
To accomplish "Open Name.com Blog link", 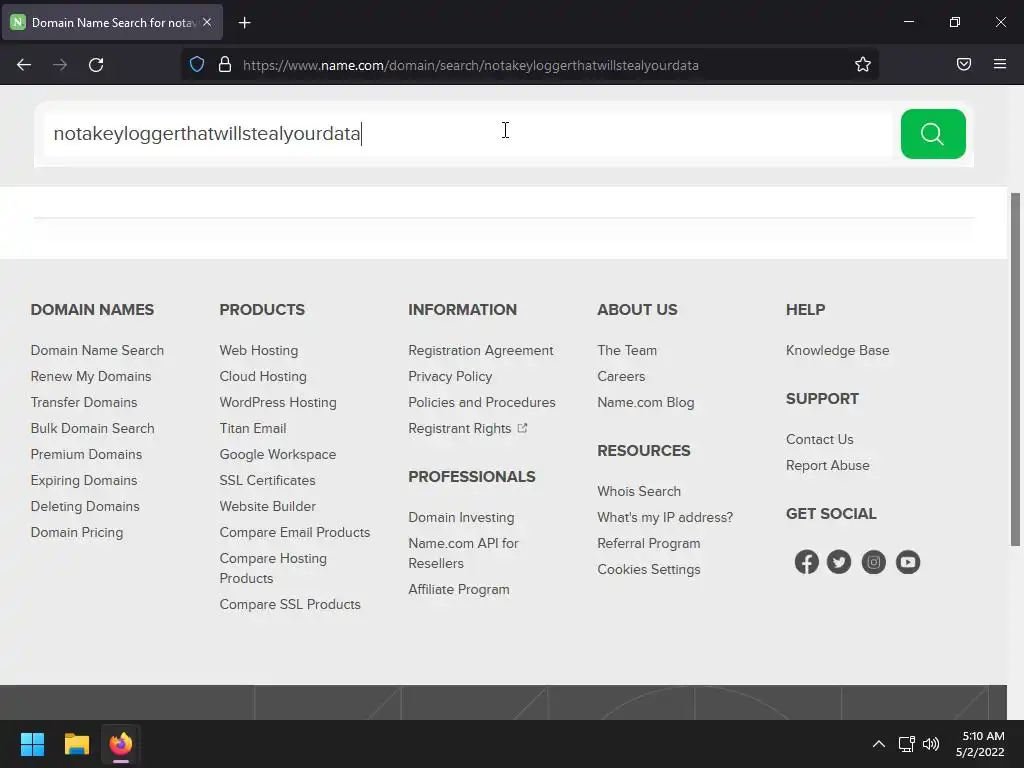I will (x=646, y=402).
